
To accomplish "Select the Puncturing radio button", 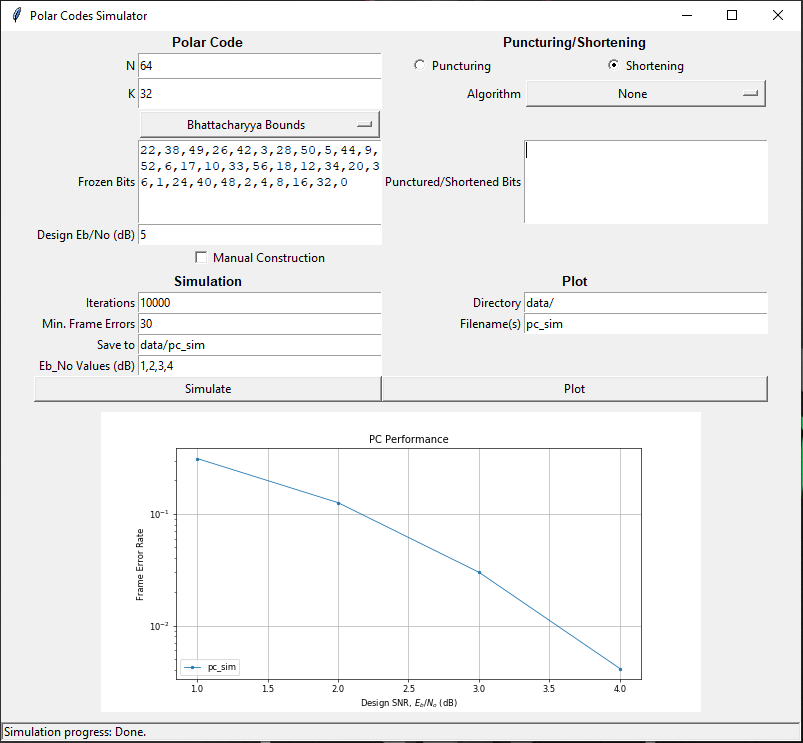I will 420,66.
